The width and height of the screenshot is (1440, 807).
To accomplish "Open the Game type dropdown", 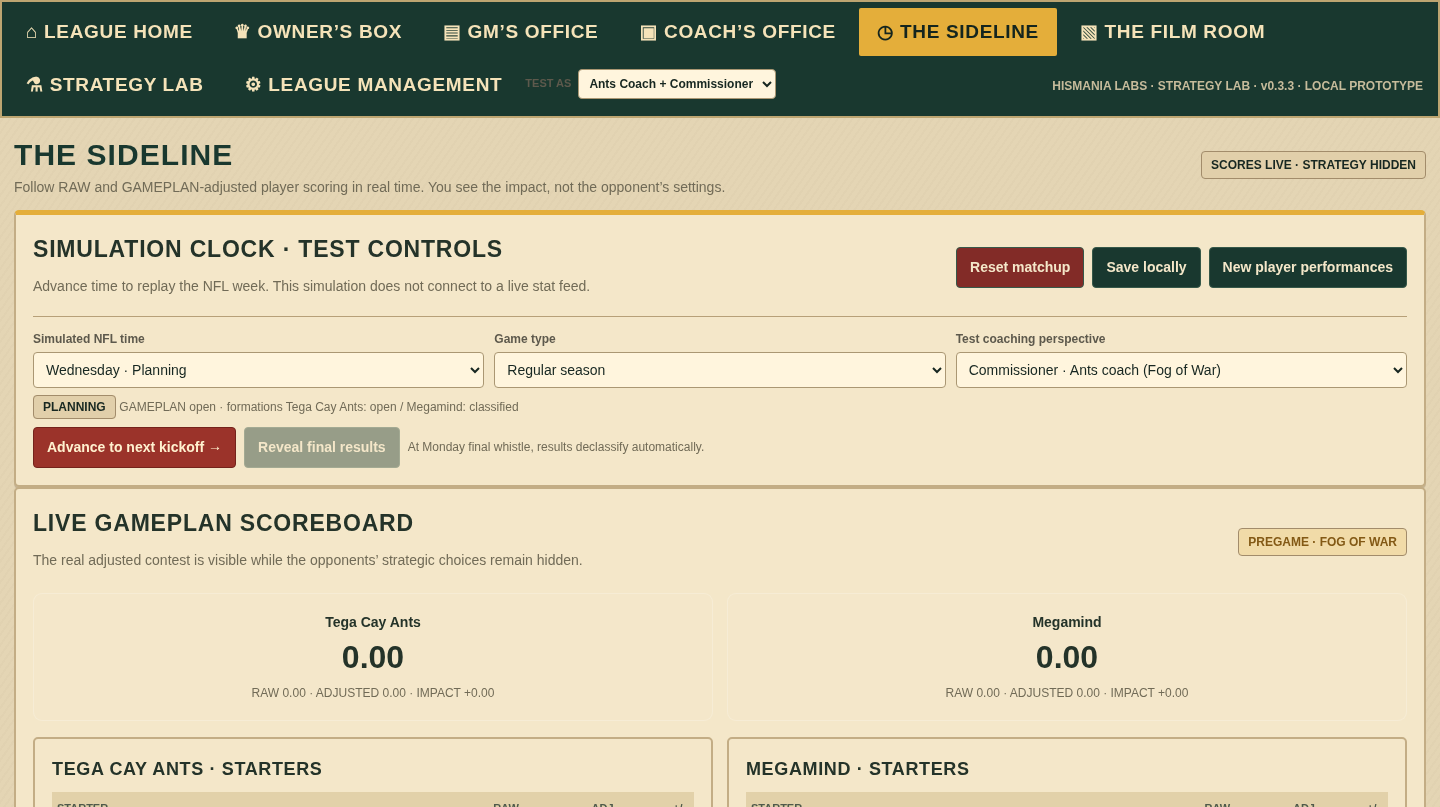I will [720, 370].
